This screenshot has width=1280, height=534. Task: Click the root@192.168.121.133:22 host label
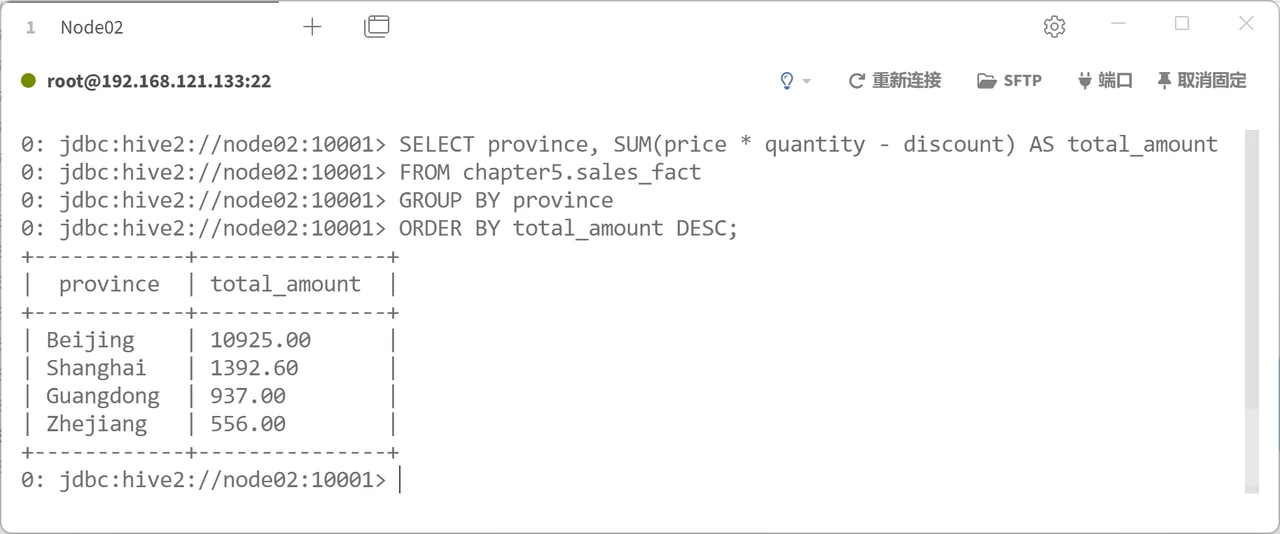pos(159,81)
